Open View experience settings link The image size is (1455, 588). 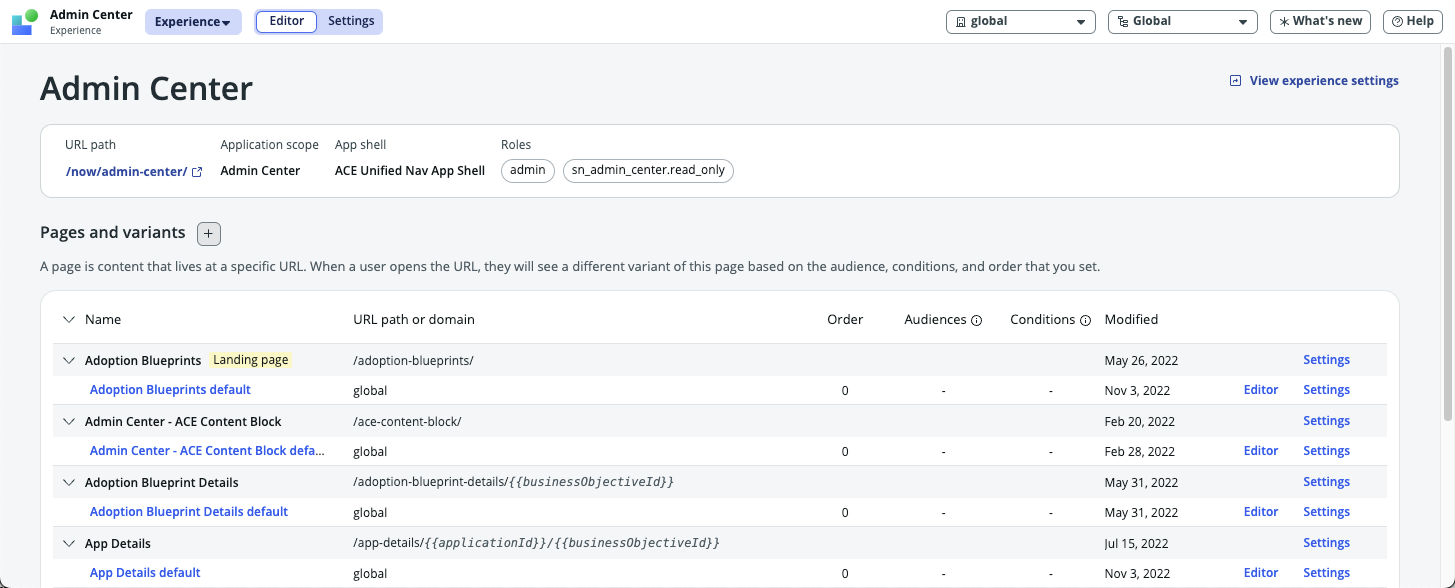coord(1324,81)
